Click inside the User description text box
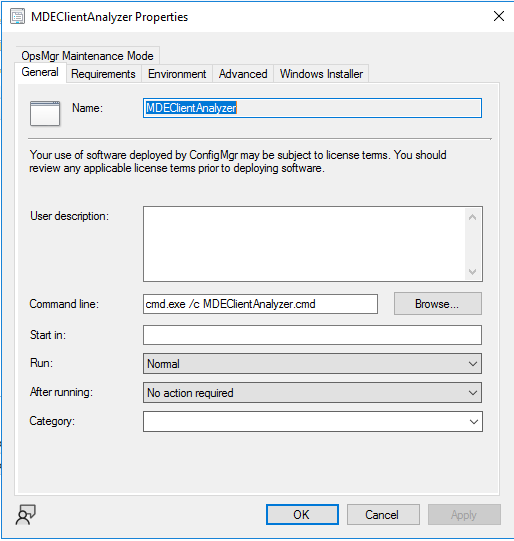Image resolution: width=514 pixels, height=541 pixels. [x=304, y=244]
